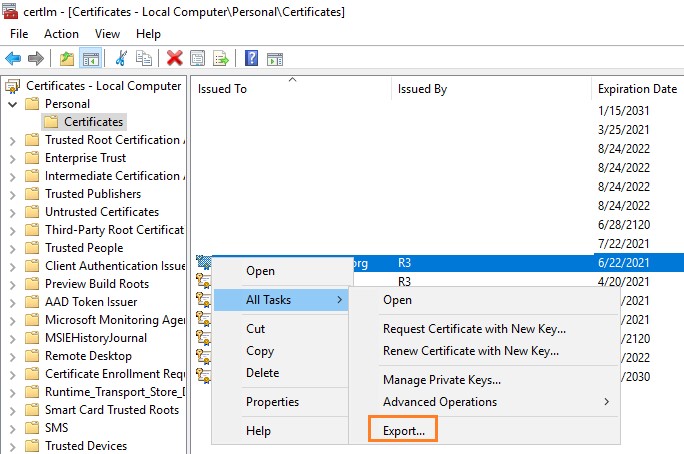
Task: Click the Up one level toolbar icon
Action: (x=67, y=58)
